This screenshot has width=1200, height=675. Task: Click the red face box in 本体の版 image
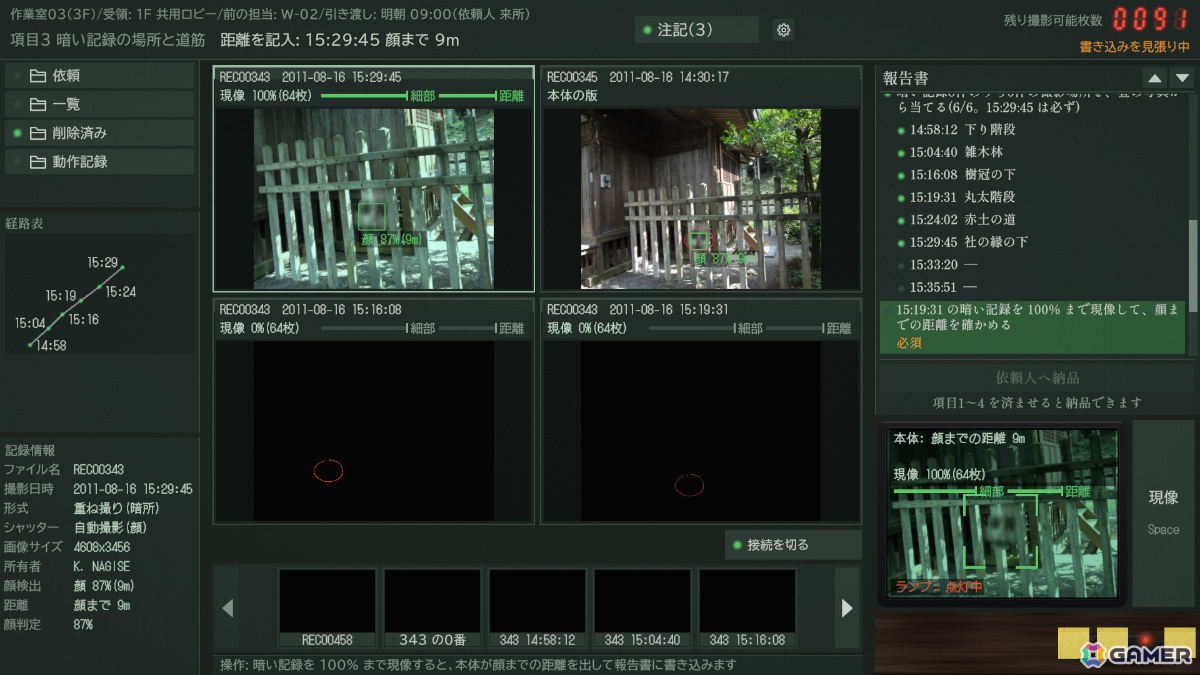click(697, 241)
